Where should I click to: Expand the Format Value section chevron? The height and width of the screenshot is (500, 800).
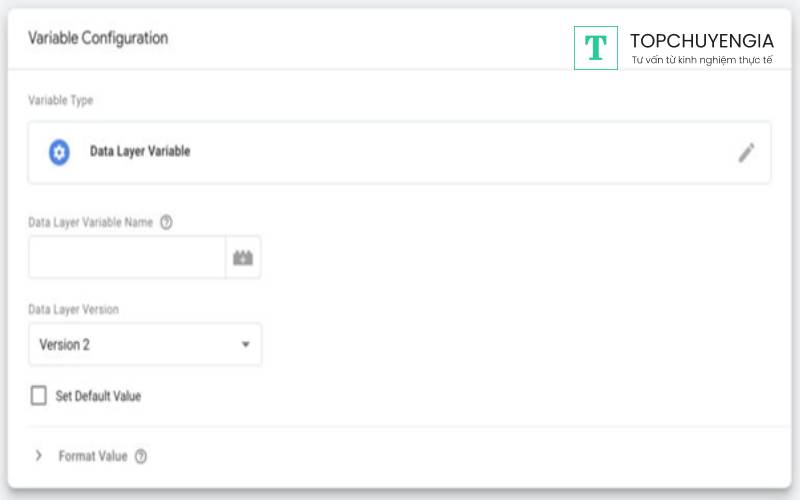click(x=39, y=456)
